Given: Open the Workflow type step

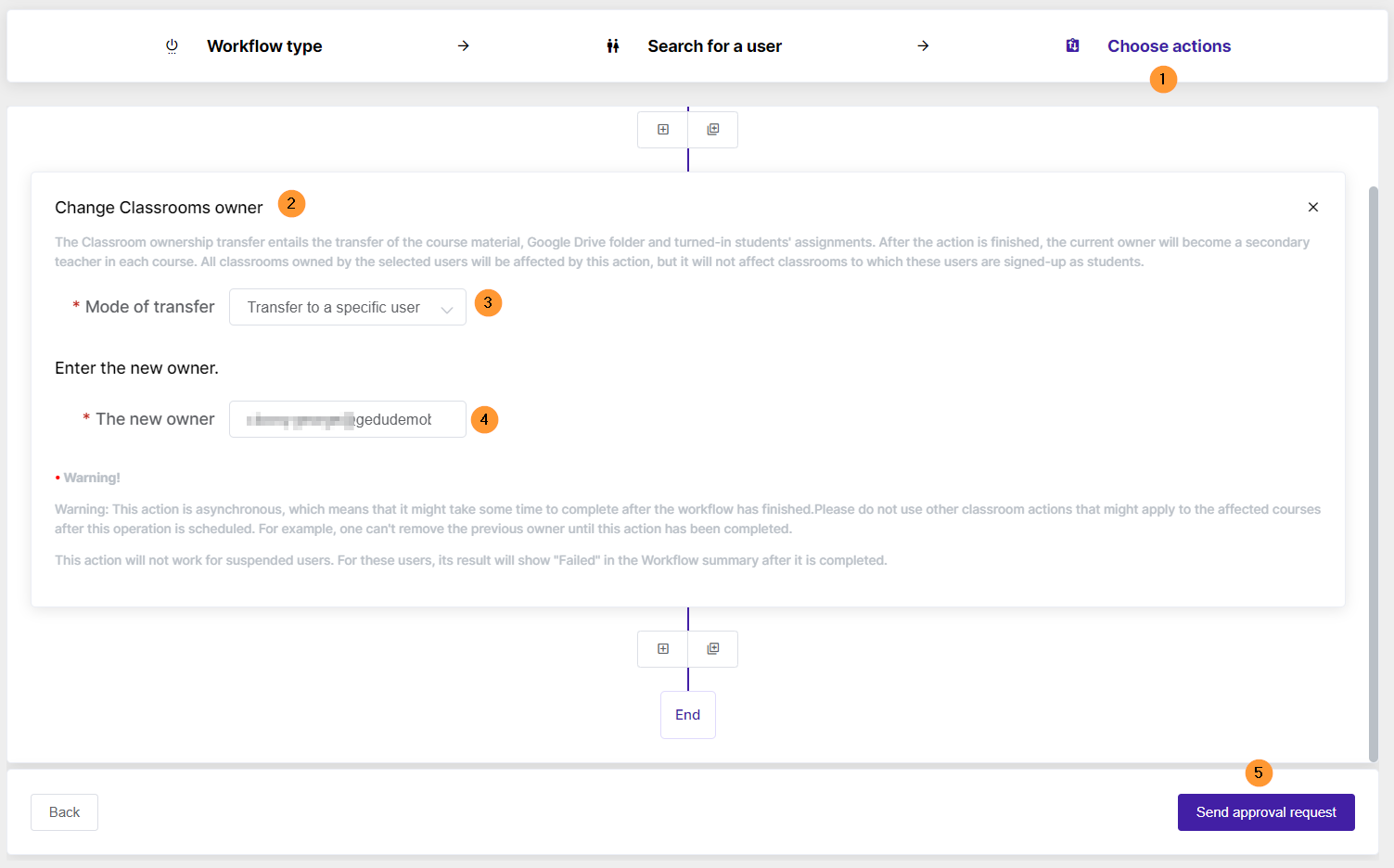Looking at the screenshot, I should tap(264, 46).
